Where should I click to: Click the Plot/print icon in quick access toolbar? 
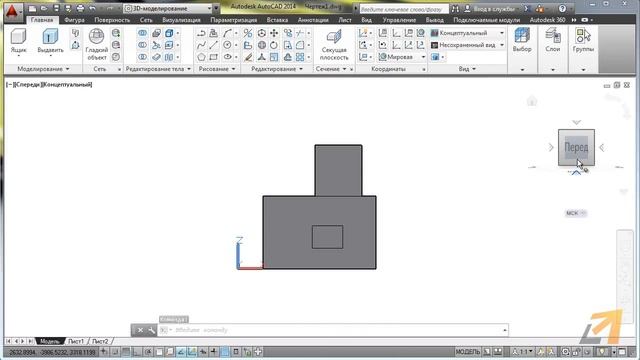[x=80, y=9]
